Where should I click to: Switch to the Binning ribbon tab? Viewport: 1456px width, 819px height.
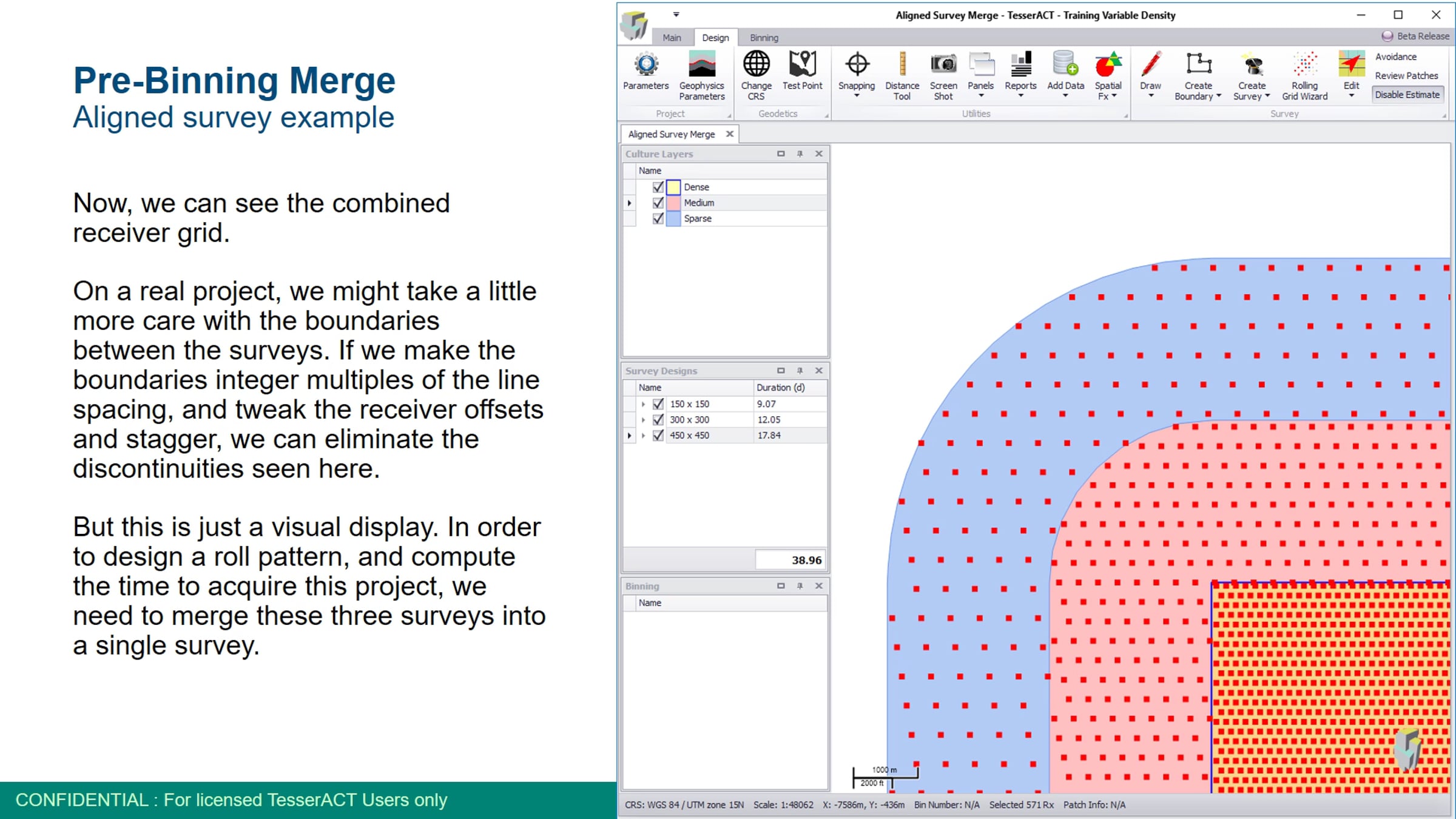(x=763, y=38)
